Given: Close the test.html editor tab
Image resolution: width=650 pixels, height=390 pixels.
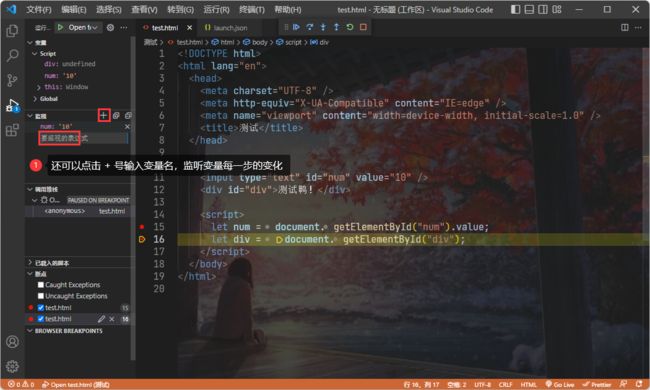Looking at the screenshot, I should point(189,28).
